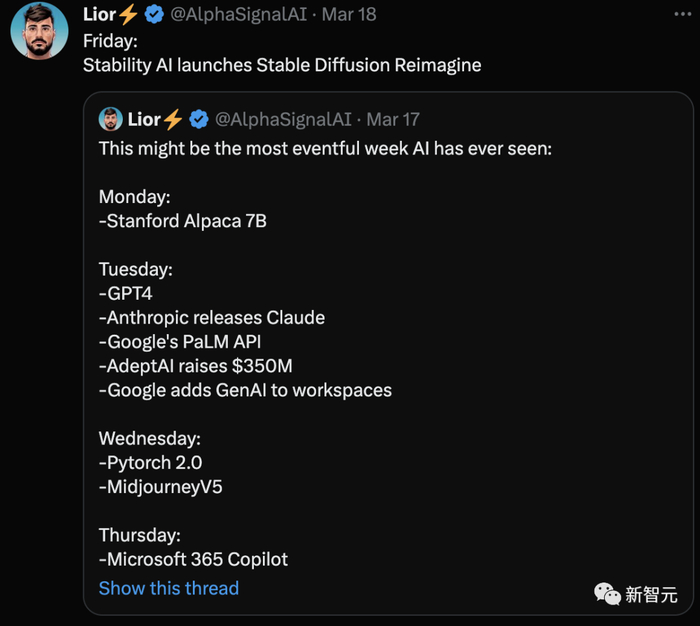Click @AlphaSignalAI handle in the quoted tweet

(x=283, y=119)
